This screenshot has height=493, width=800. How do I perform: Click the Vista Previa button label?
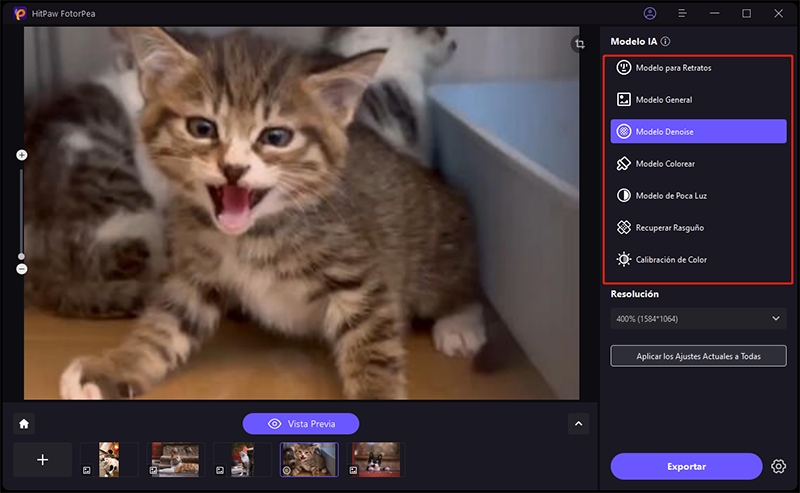[311, 424]
